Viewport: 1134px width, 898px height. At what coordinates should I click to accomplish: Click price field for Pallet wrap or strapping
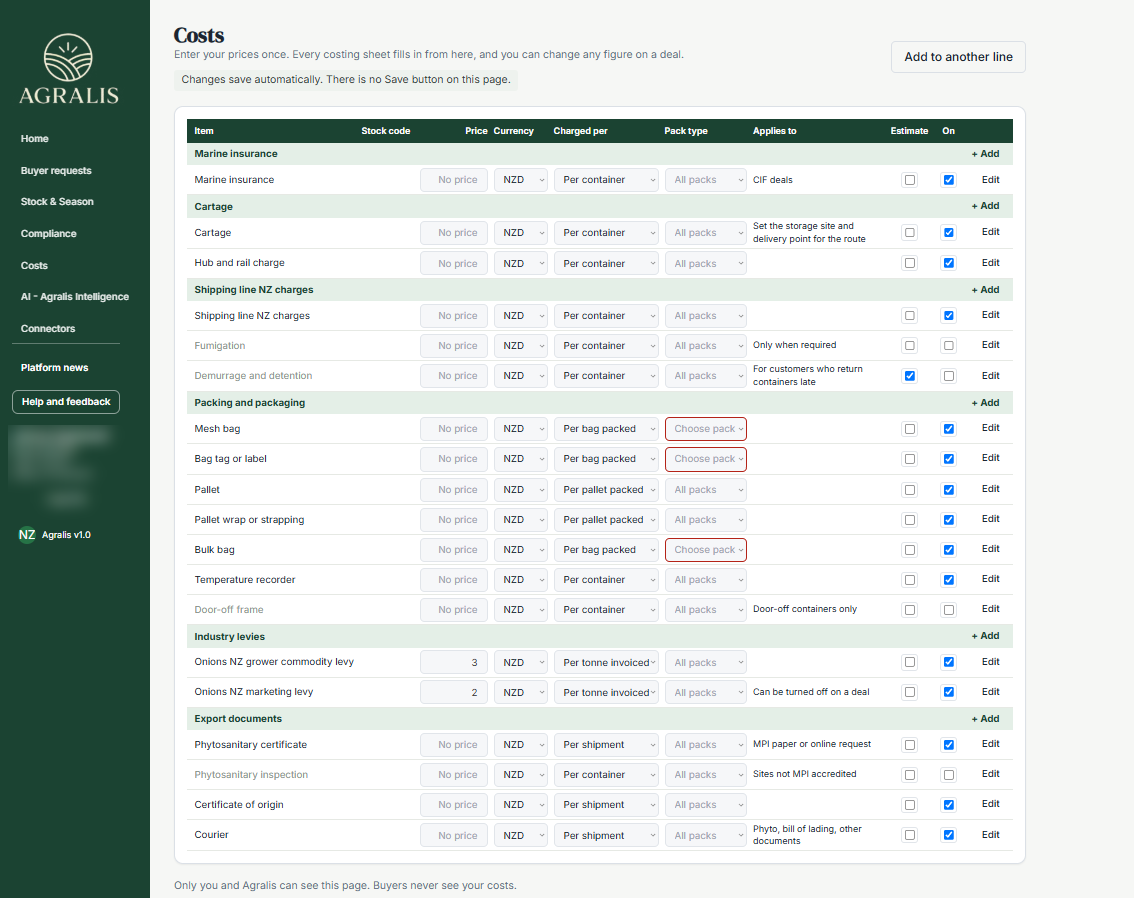[x=454, y=520]
